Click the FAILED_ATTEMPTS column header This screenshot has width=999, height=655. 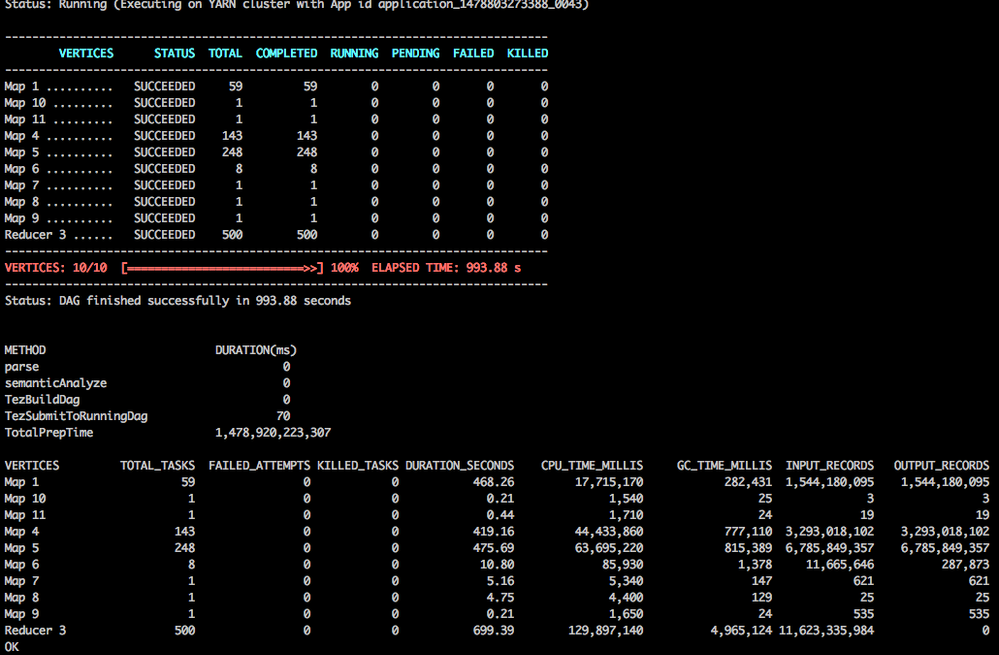259,466
